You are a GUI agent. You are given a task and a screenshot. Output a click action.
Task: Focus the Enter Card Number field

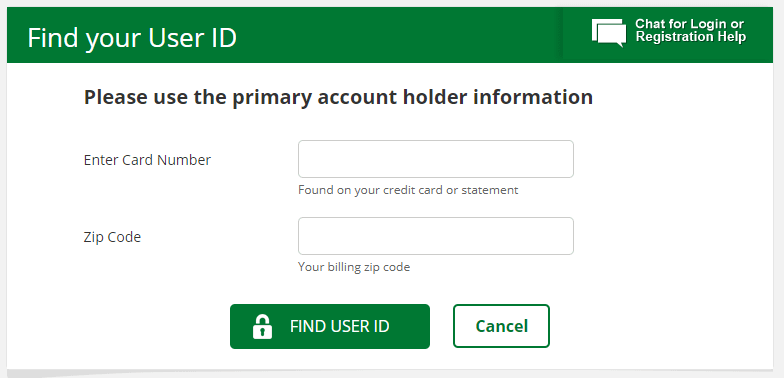click(436, 159)
